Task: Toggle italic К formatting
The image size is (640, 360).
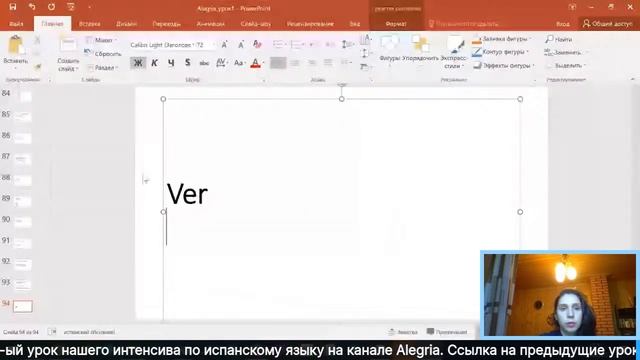Action: point(154,63)
